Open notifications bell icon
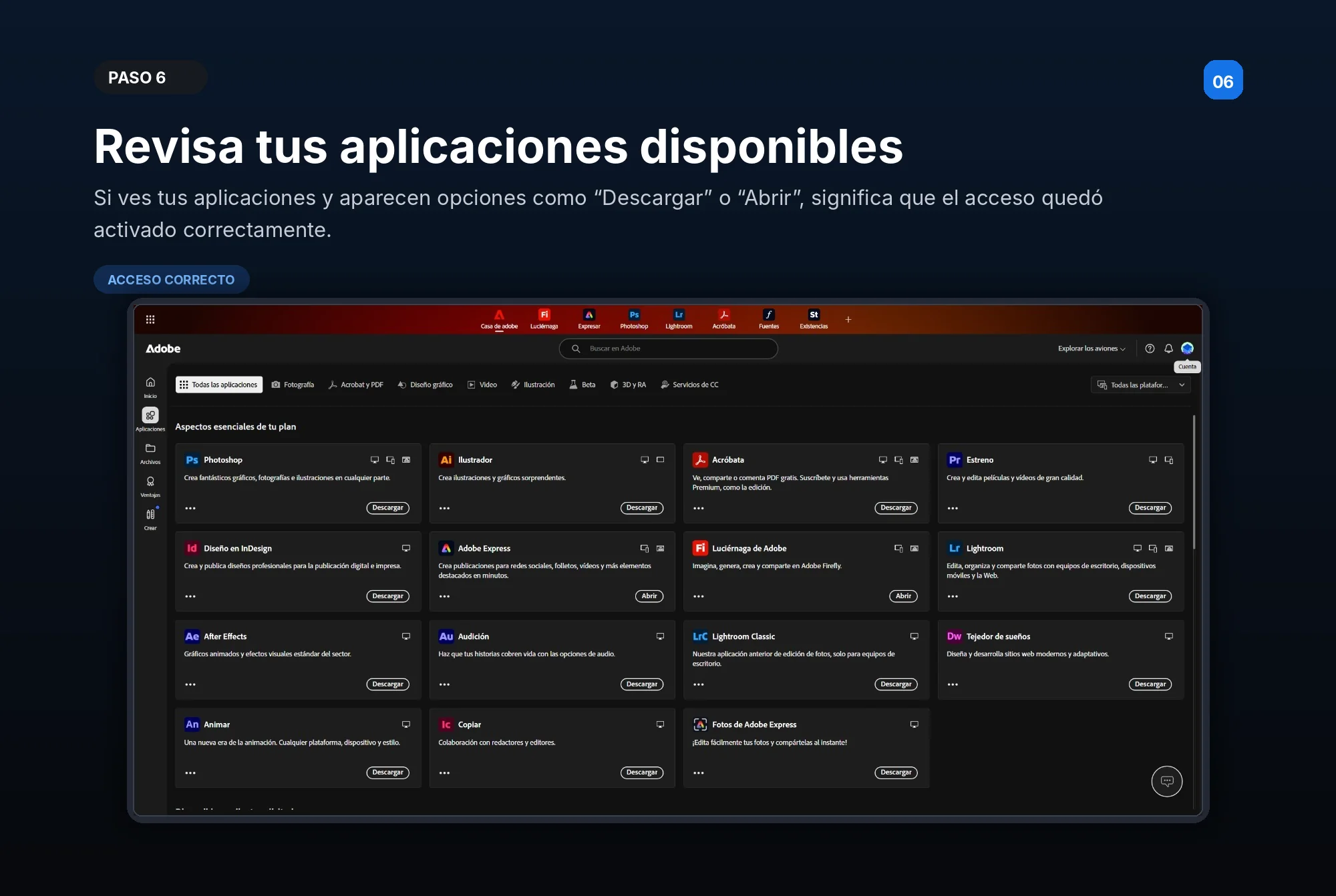Image resolution: width=1336 pixels, height=896 pixels. coord(1168,349)
